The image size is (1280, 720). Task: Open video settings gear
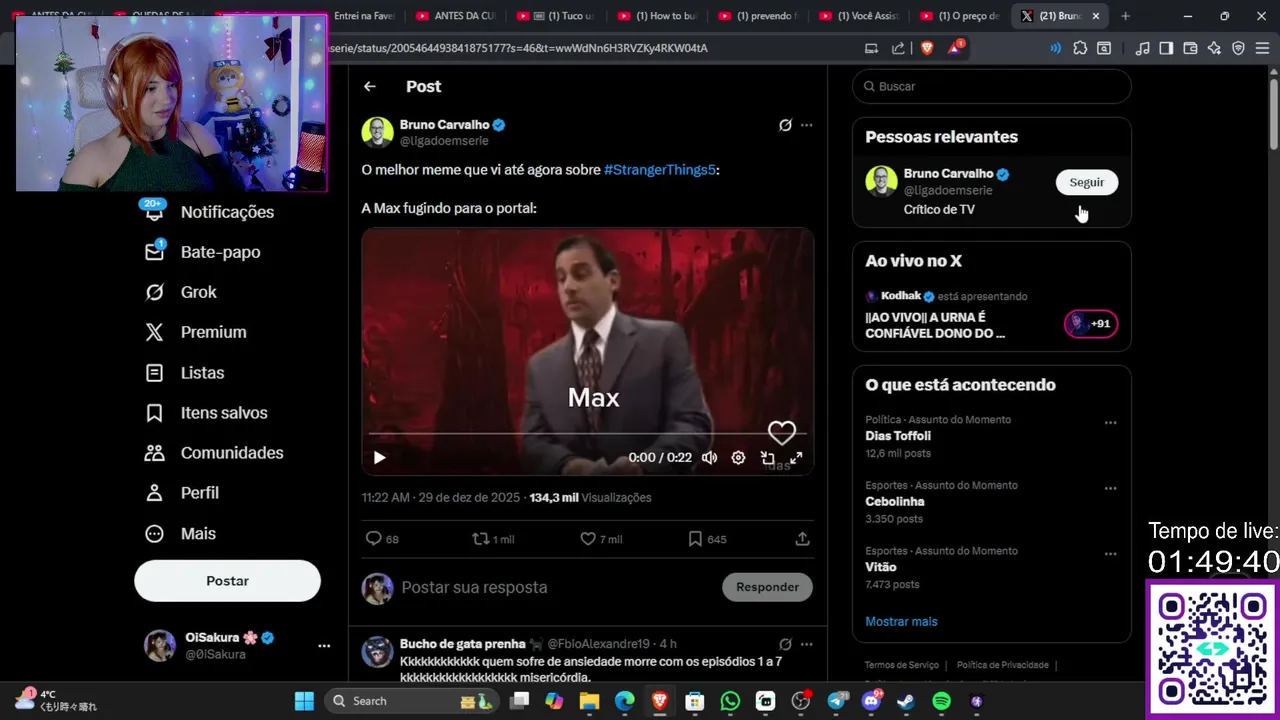point(738,458)
